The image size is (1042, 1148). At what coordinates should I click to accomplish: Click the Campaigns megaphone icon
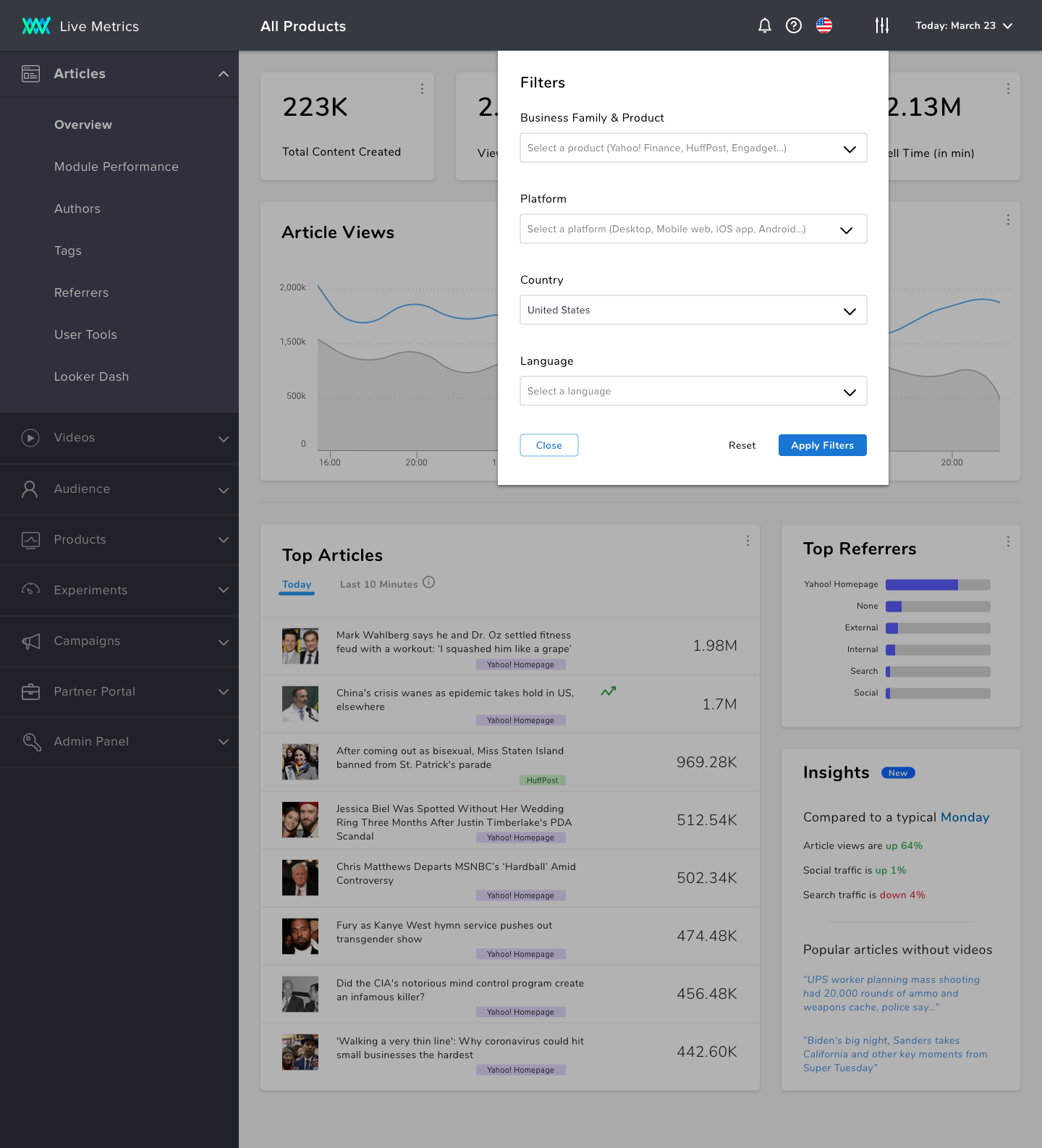(x=30, y=641)
